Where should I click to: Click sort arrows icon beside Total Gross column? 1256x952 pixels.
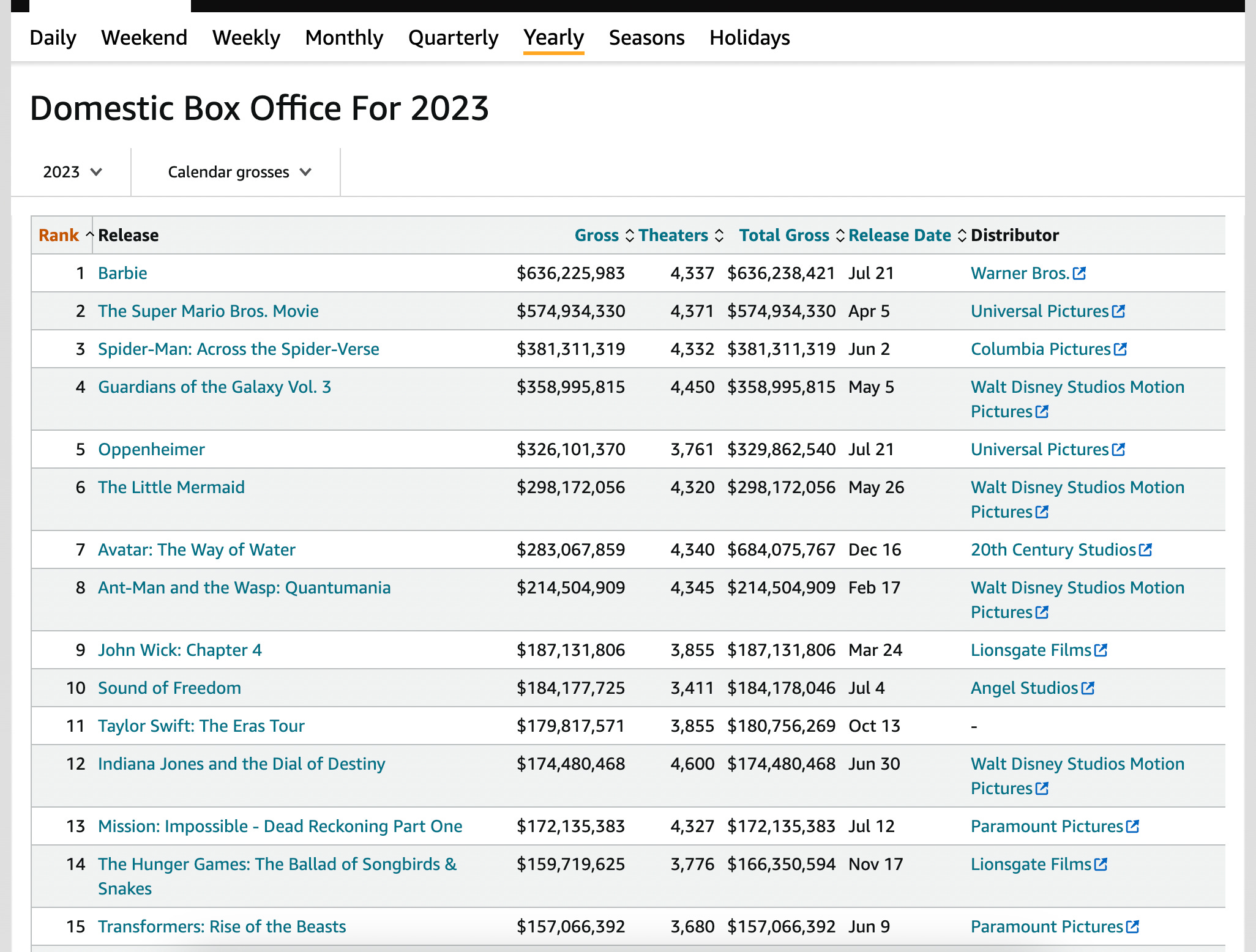coord(840,236)
